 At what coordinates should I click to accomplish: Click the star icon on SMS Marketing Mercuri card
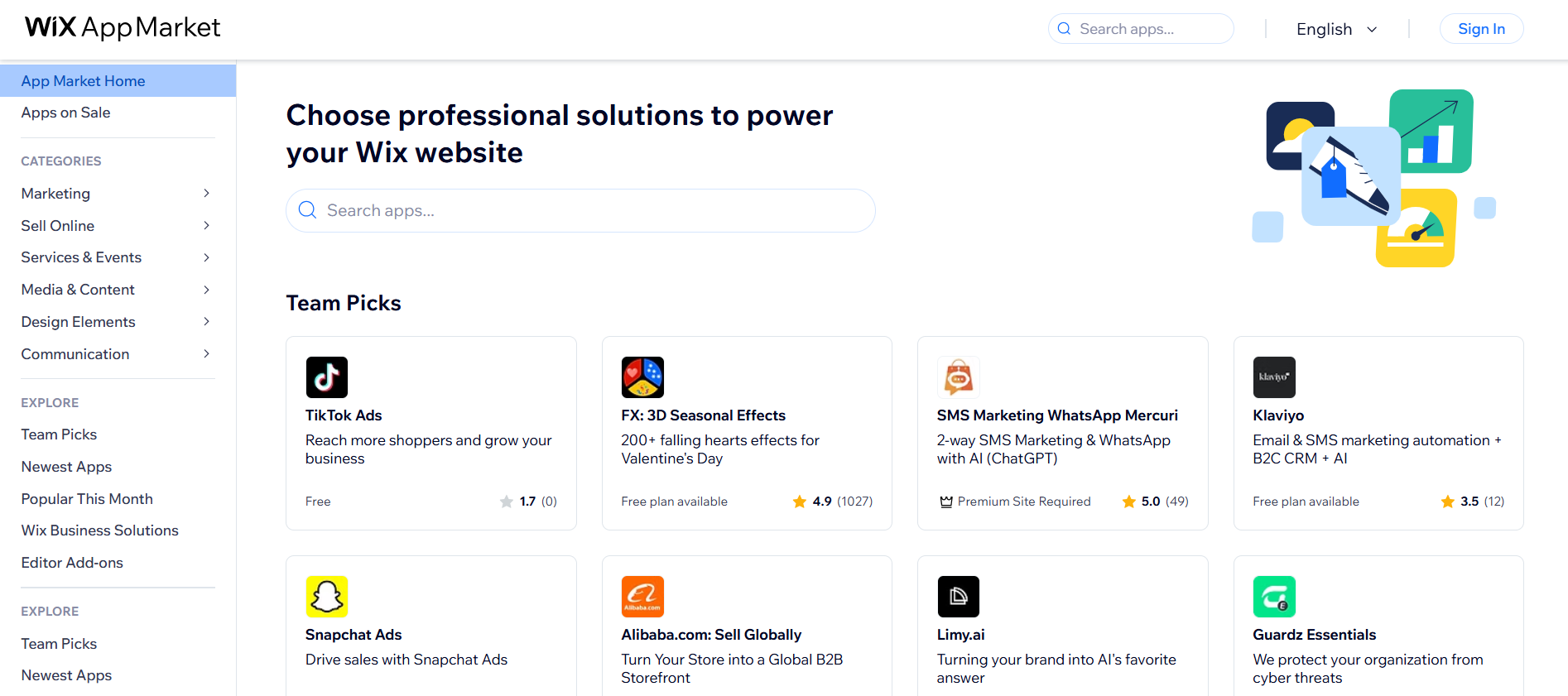[1128, 502]
